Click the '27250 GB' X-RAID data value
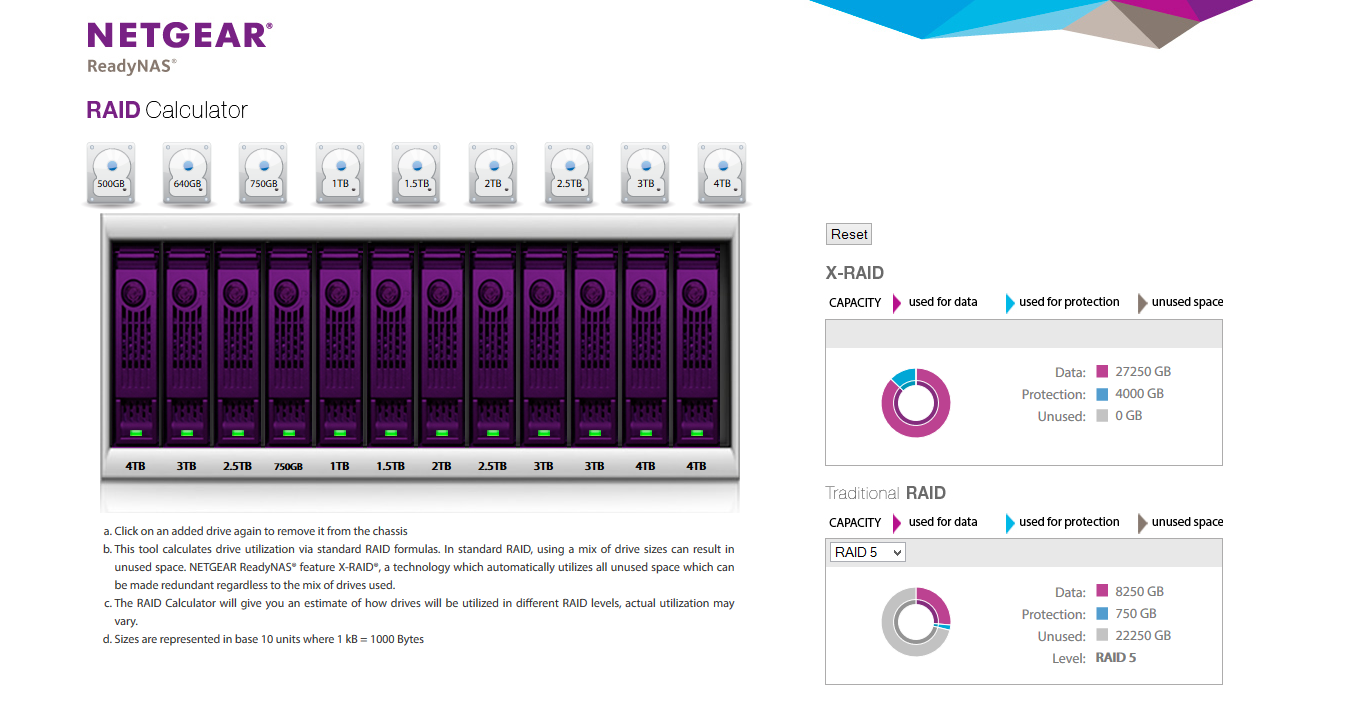Image resolution: width=1349 pixels, height=705 pixels. coord(1143,372)
